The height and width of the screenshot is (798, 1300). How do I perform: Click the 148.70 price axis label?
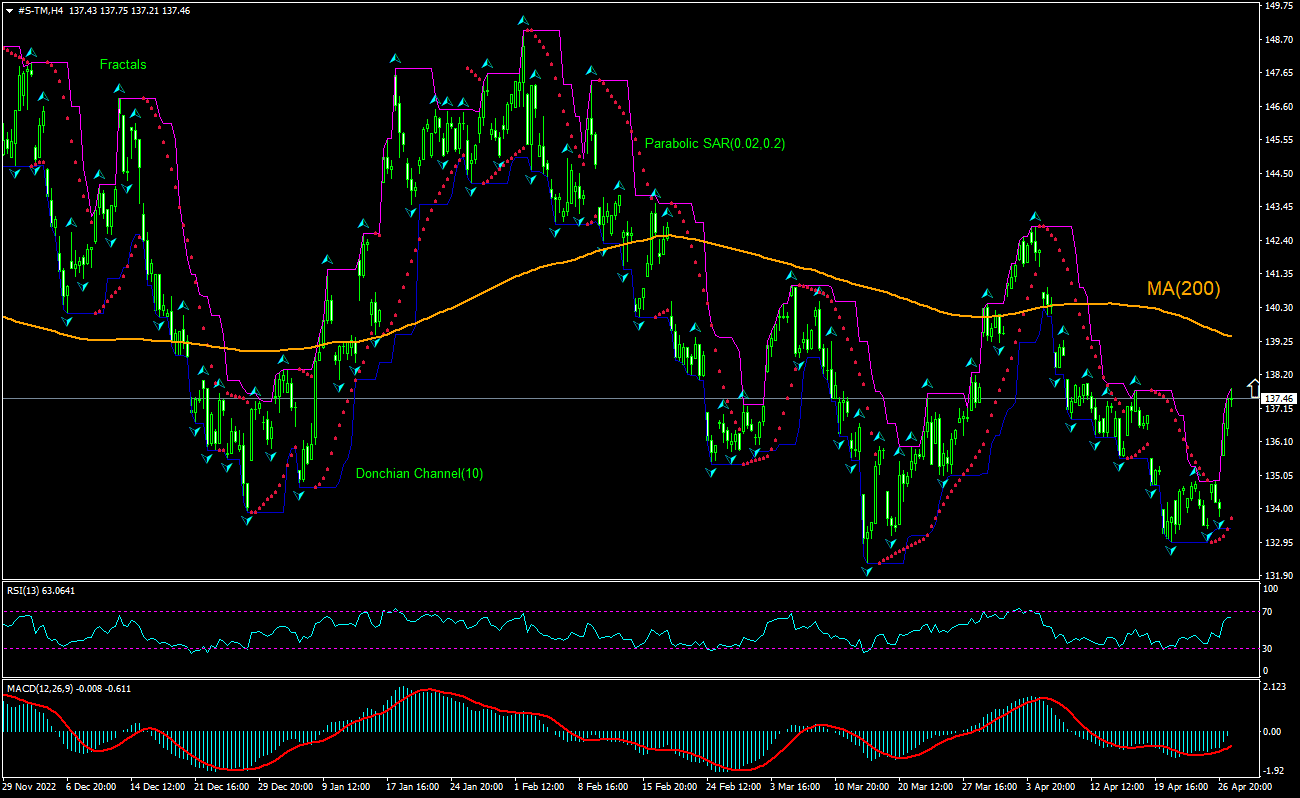[1276, 40]
